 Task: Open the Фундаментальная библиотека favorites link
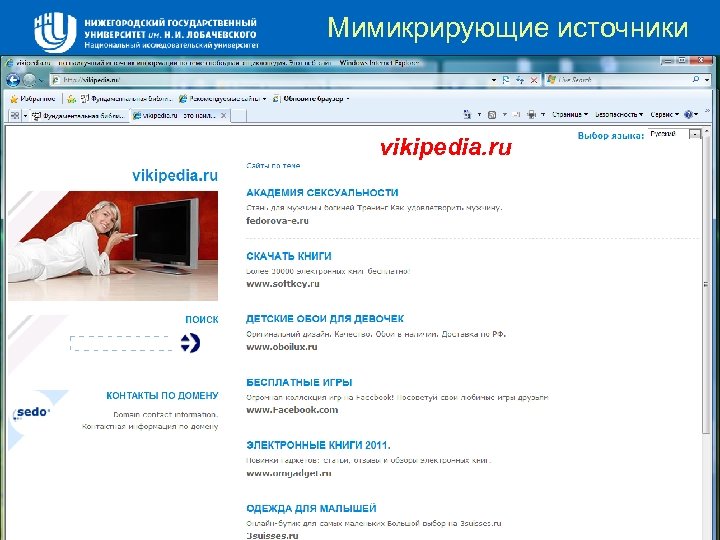coord(126,99)
